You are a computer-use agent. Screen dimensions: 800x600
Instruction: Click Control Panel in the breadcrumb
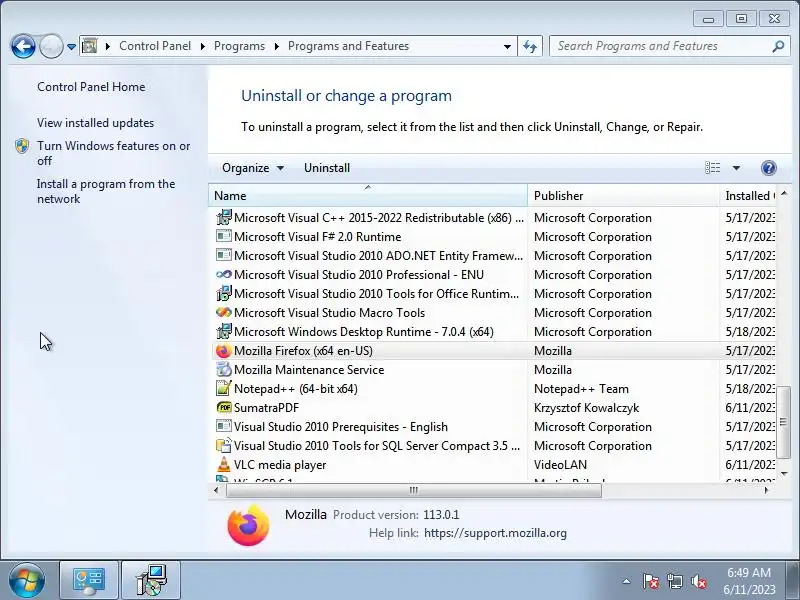click(x=155, y=46)
